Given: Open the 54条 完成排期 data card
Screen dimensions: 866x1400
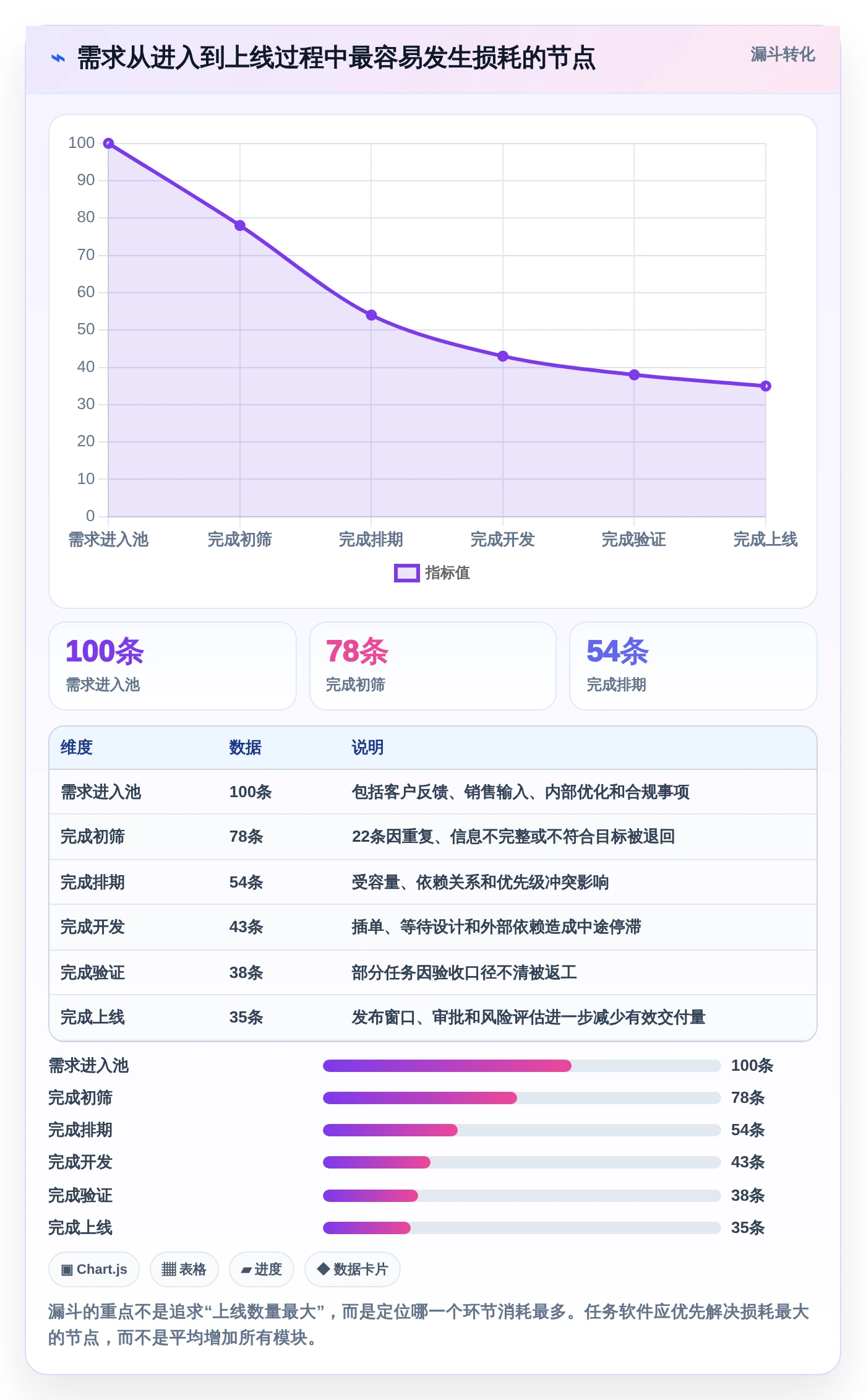Looking at the screenshot, I should (693, 666).
